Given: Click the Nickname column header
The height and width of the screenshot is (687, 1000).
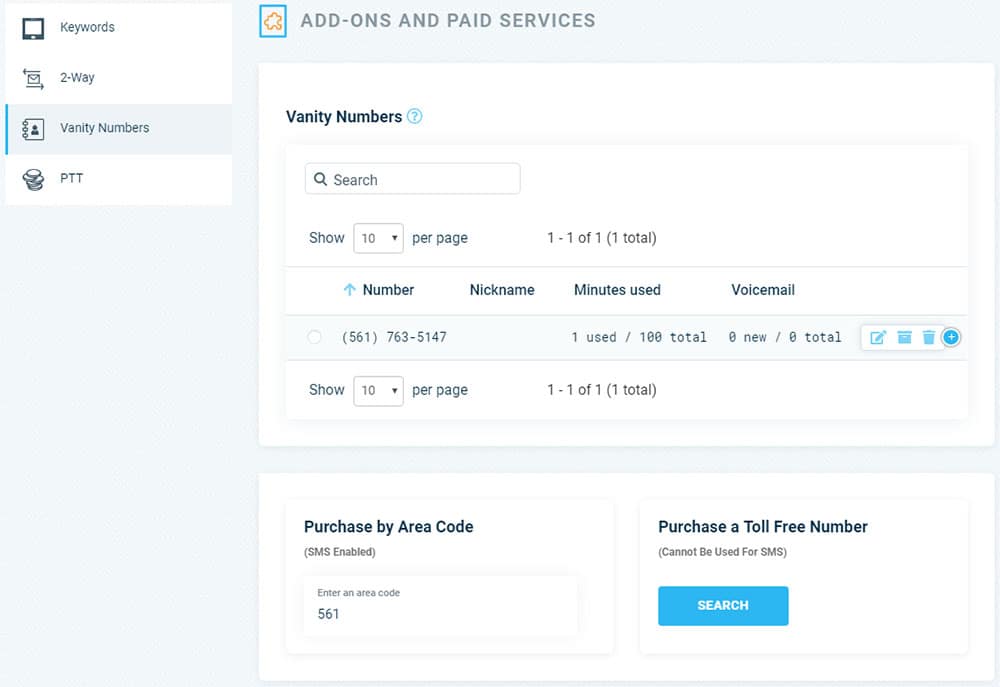Looking at the screenshot, I should tap(502, 290).
